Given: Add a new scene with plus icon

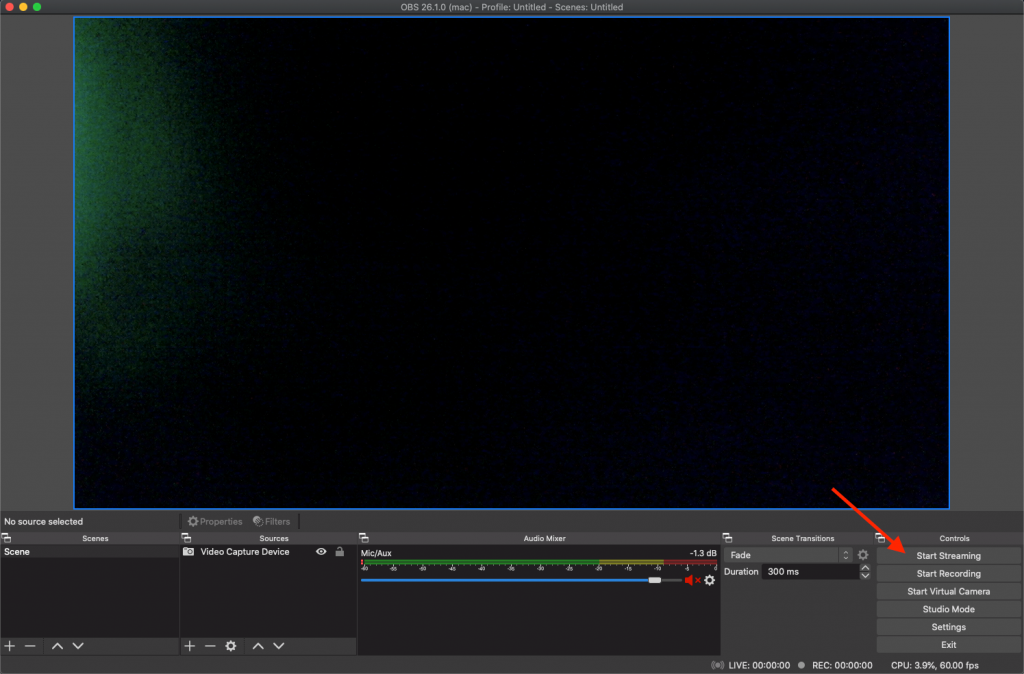Looking at the screenshot, I should (x=10, y=646).
